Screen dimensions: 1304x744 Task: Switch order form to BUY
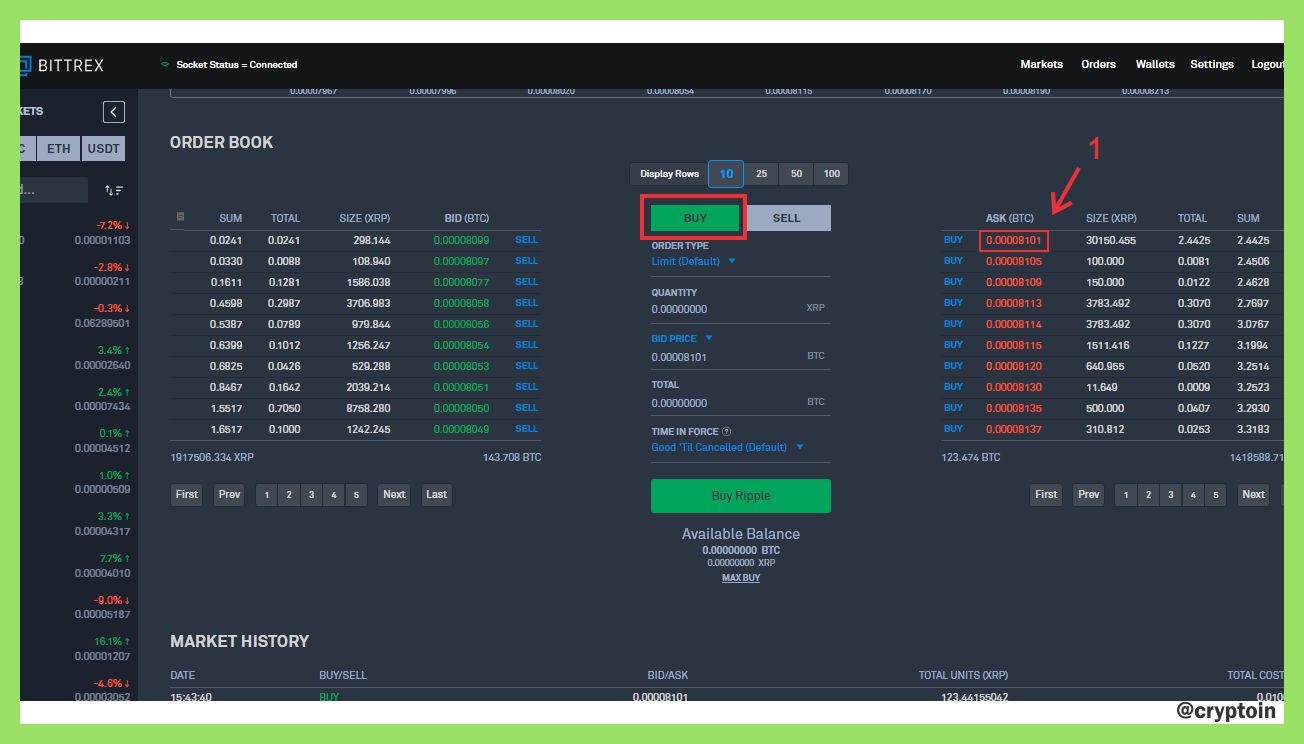(x=695, y=218)
